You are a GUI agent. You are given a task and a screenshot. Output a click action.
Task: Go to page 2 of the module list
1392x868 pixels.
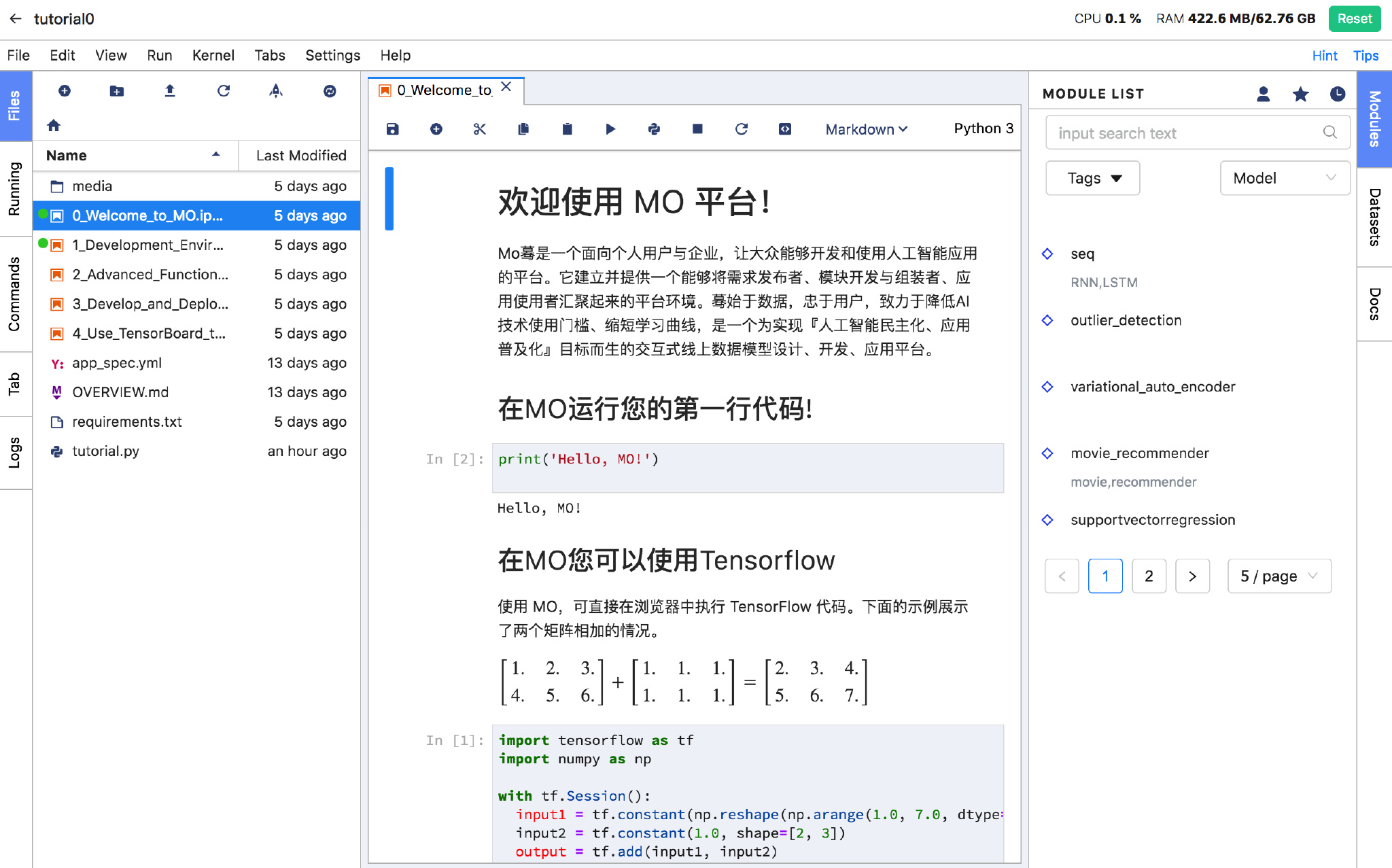tap(1149, 576)
